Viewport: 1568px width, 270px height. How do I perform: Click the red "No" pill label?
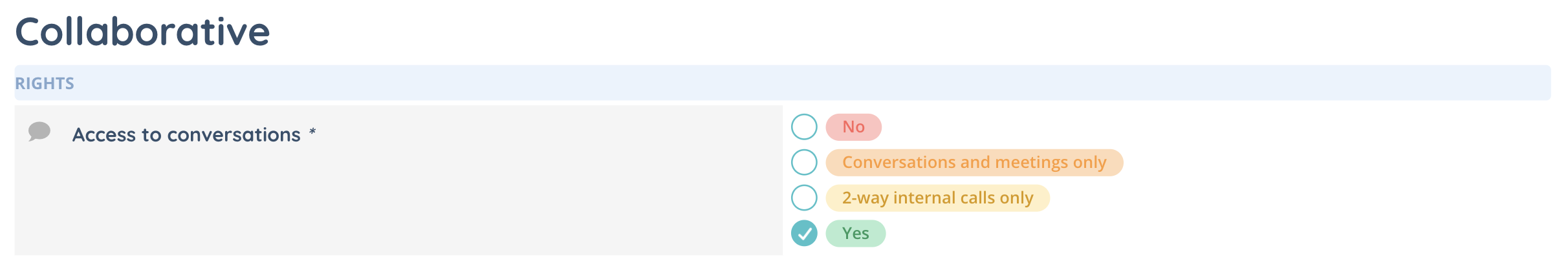click(853, 127)
